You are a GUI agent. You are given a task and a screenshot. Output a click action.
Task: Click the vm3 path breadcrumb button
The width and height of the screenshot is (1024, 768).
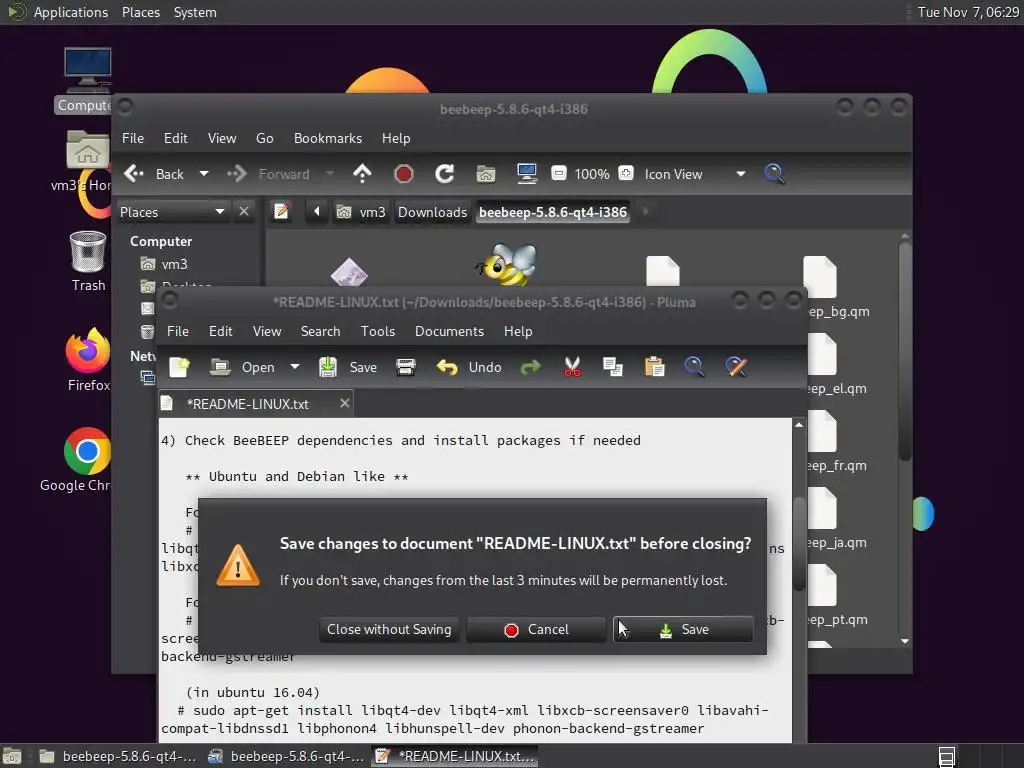[x=361, y=212]
